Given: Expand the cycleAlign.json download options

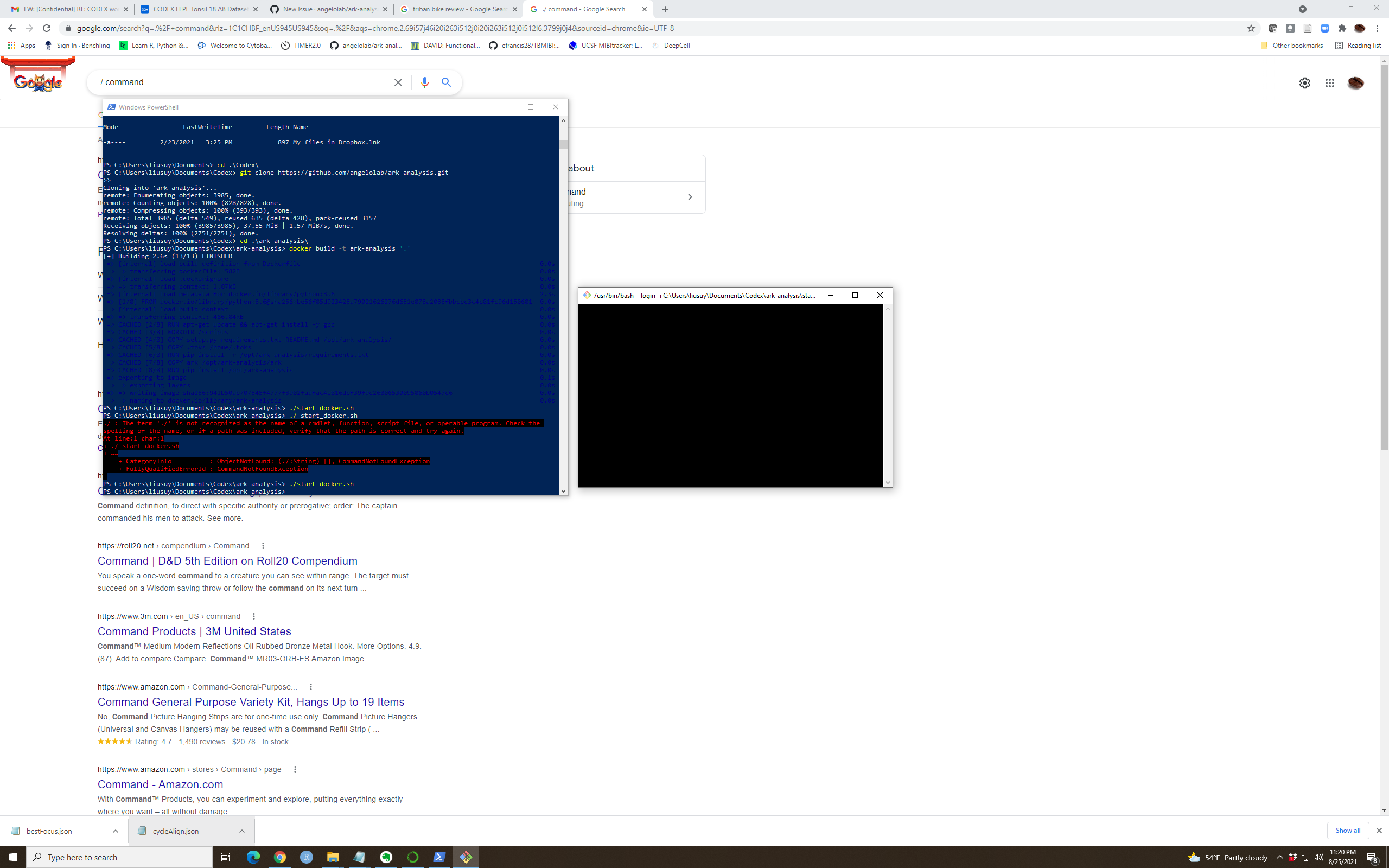Looking at the screenshot, I should [242, 831].
